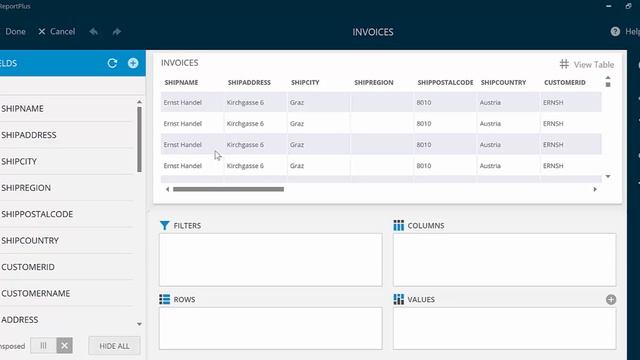The height and width of the screenshot is (360, 640).
Task: Cancel editing with the X Cancel button
Action: (x=56, y=31)
